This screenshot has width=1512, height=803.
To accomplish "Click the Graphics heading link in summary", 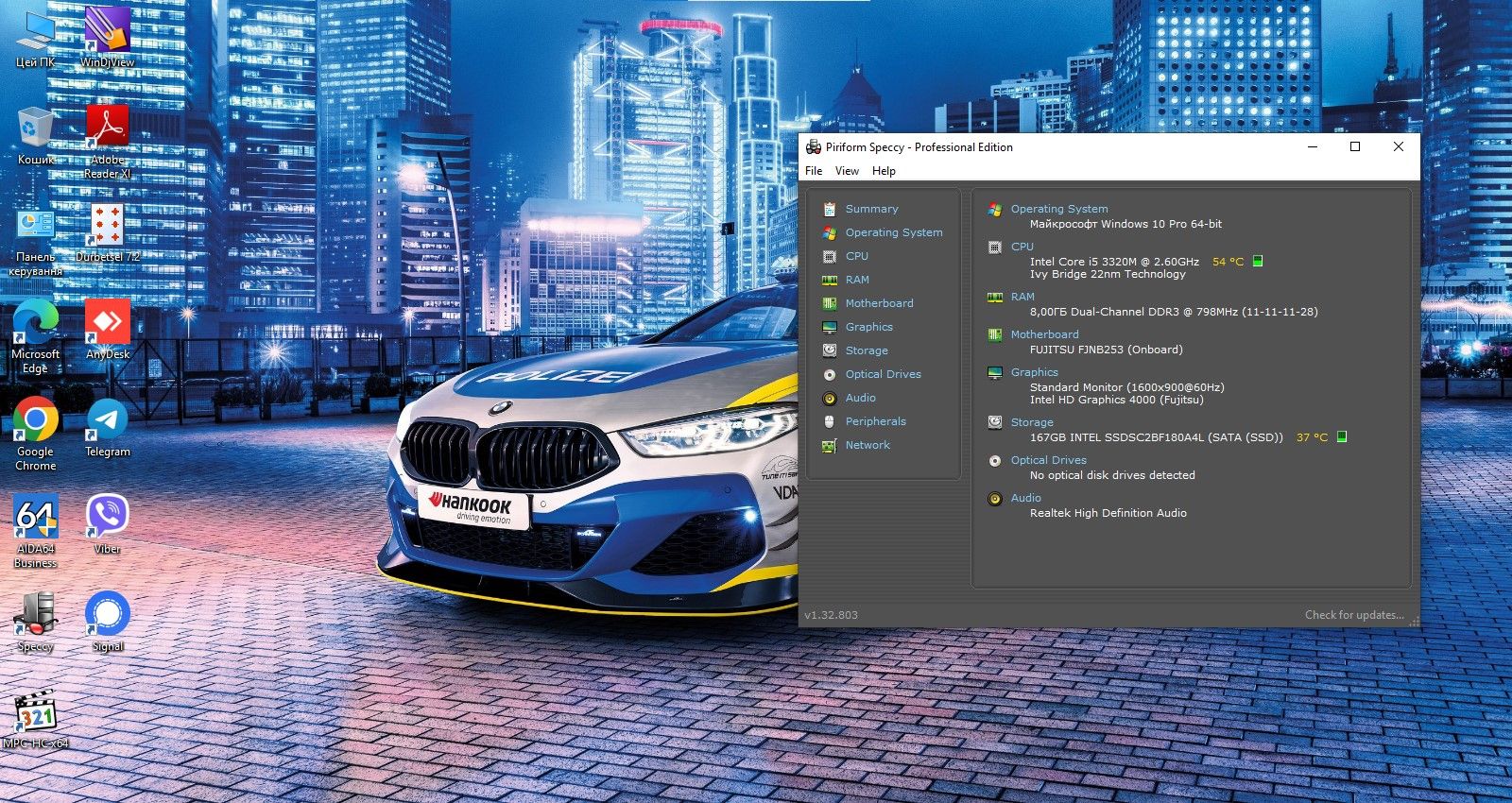I will [1034, 372].
